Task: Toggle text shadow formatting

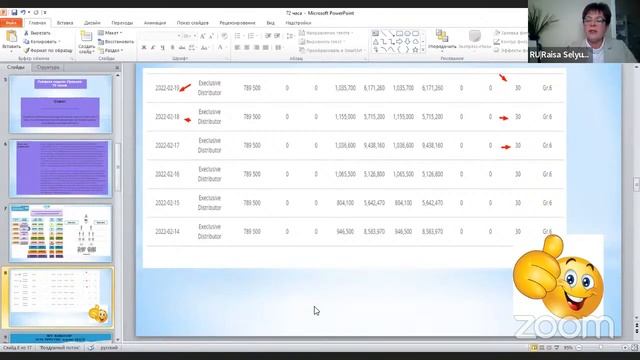Action: [x=172, y=48]
